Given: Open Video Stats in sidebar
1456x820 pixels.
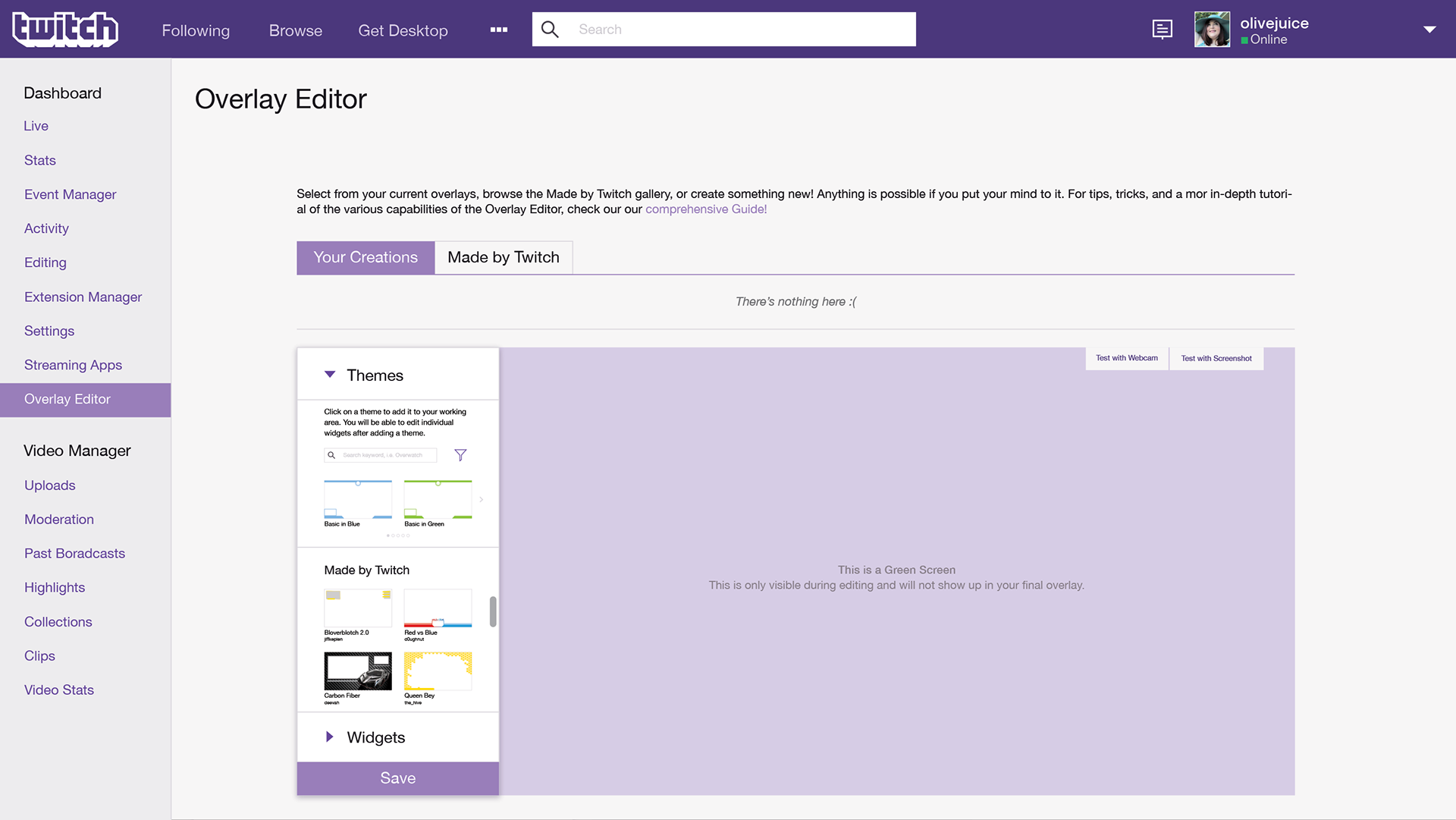Looking at the screenshot, I should 59,690.
